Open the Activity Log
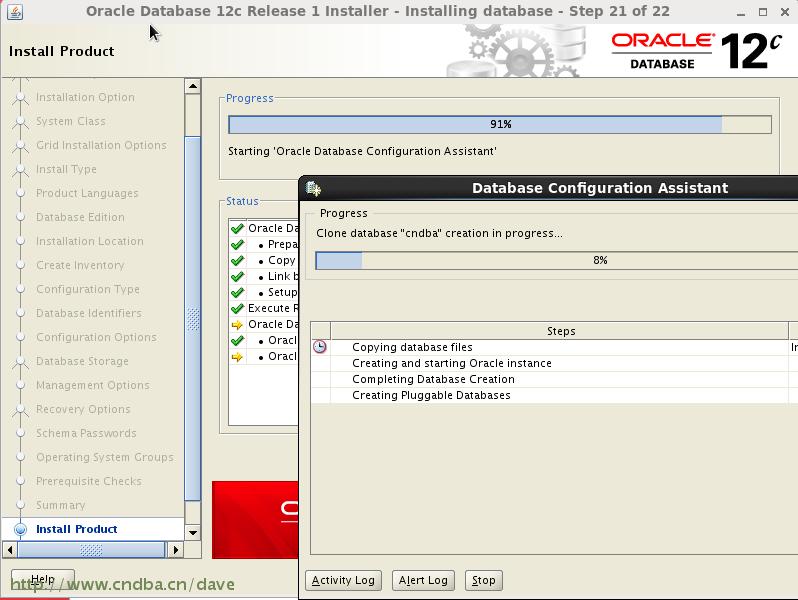 [343, 580]
